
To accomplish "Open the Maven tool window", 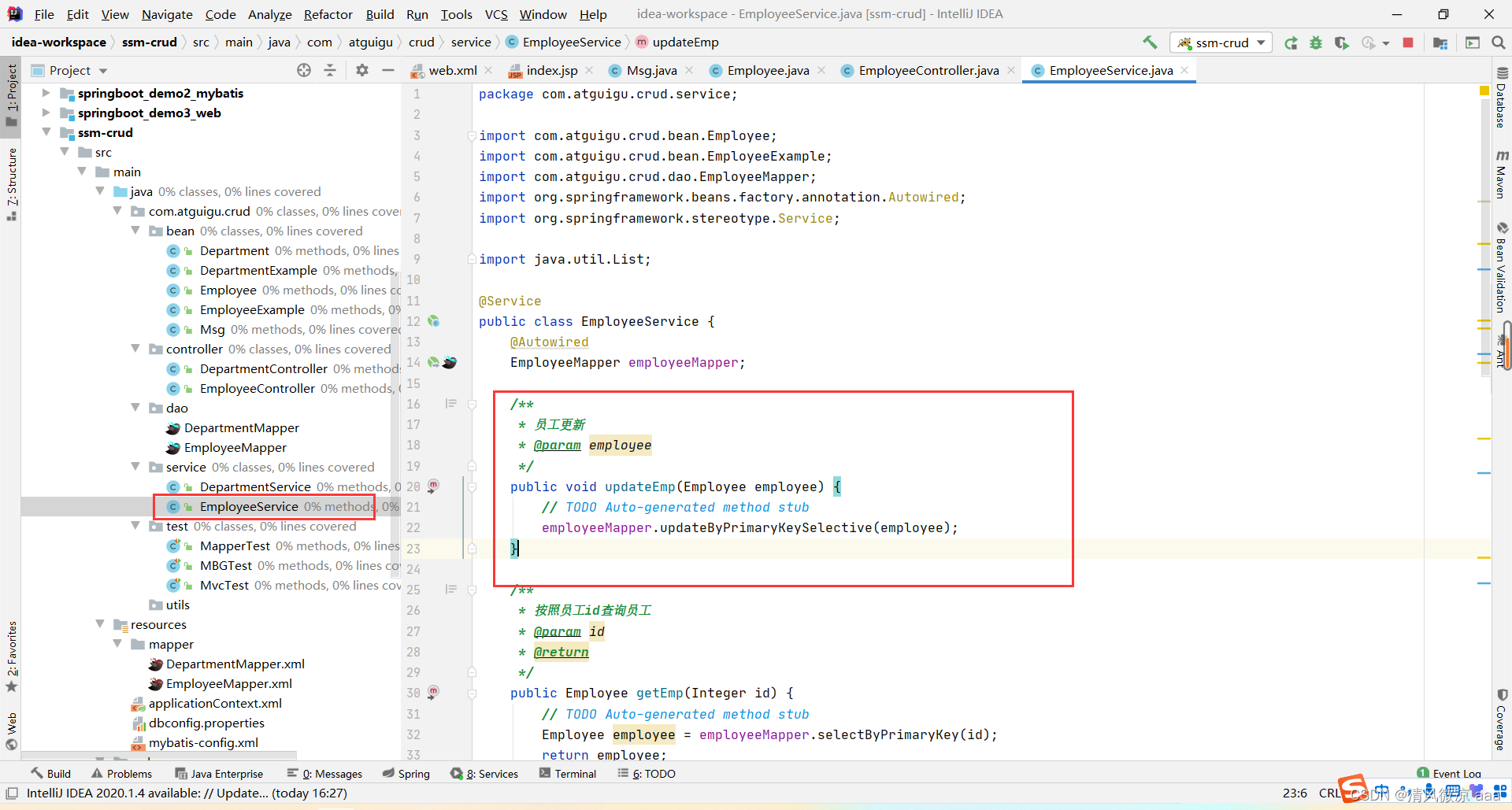I will click(x=1502, y=174).
